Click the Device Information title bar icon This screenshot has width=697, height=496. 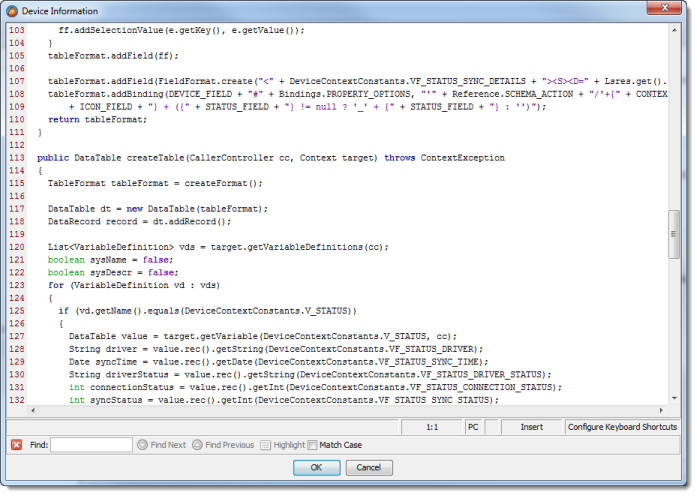click(14, 11)
